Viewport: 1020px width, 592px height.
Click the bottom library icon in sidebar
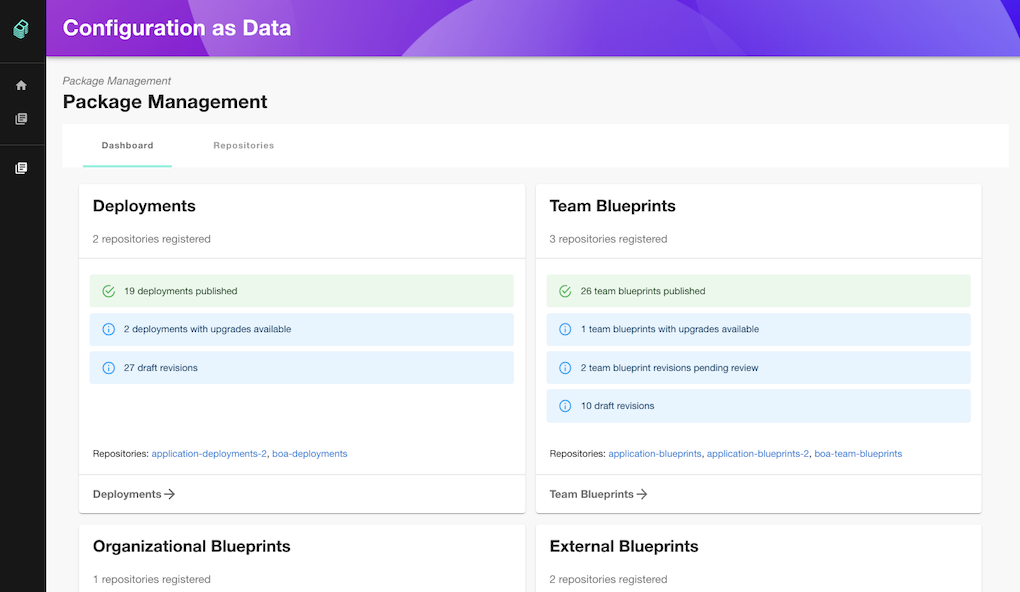click(x=21, y=168)
